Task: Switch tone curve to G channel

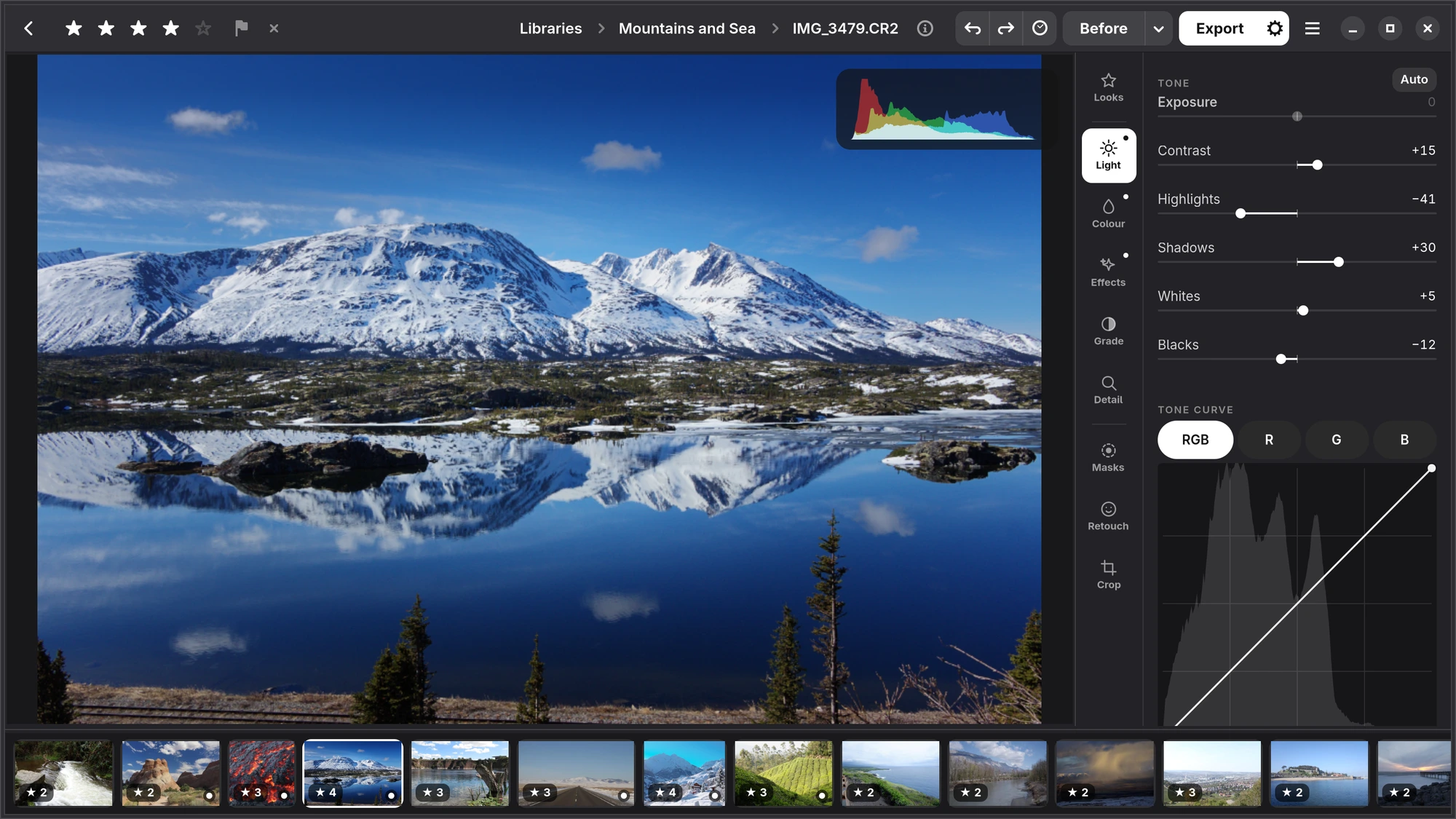Action: tap(1336, 440)
